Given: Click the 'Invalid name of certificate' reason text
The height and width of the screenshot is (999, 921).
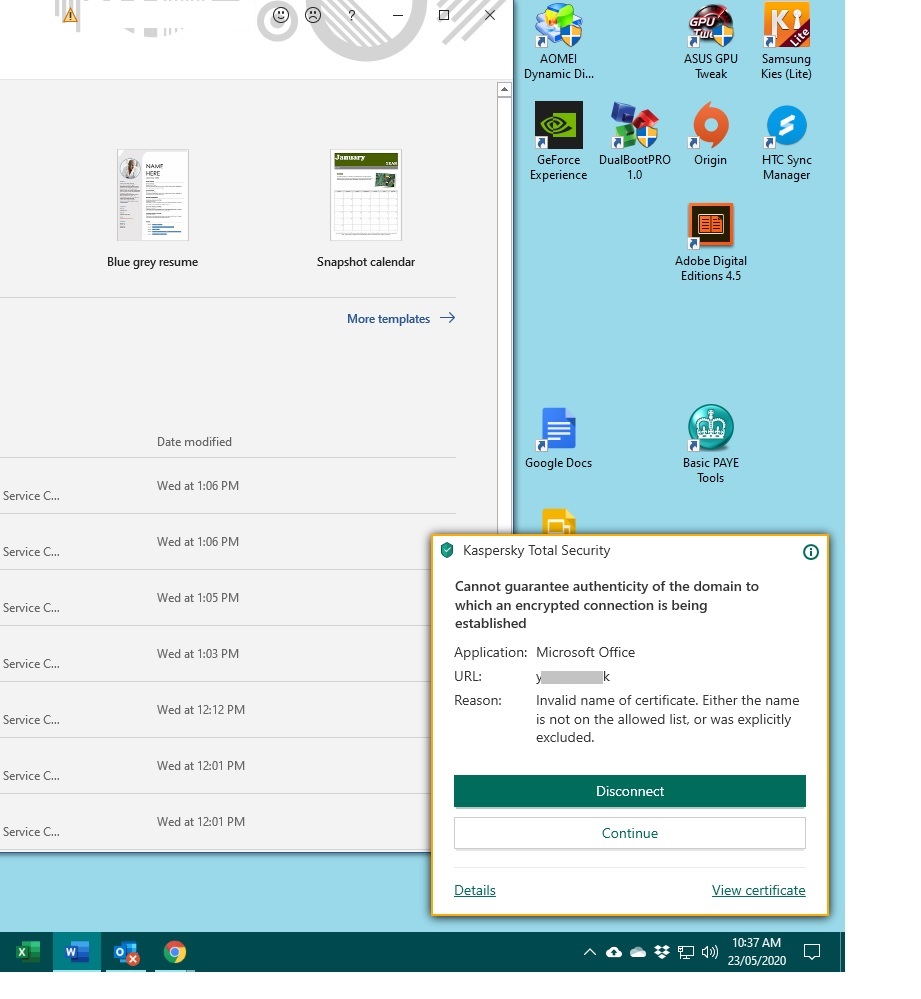Looking at the screenshot, I should coord(667,719).
